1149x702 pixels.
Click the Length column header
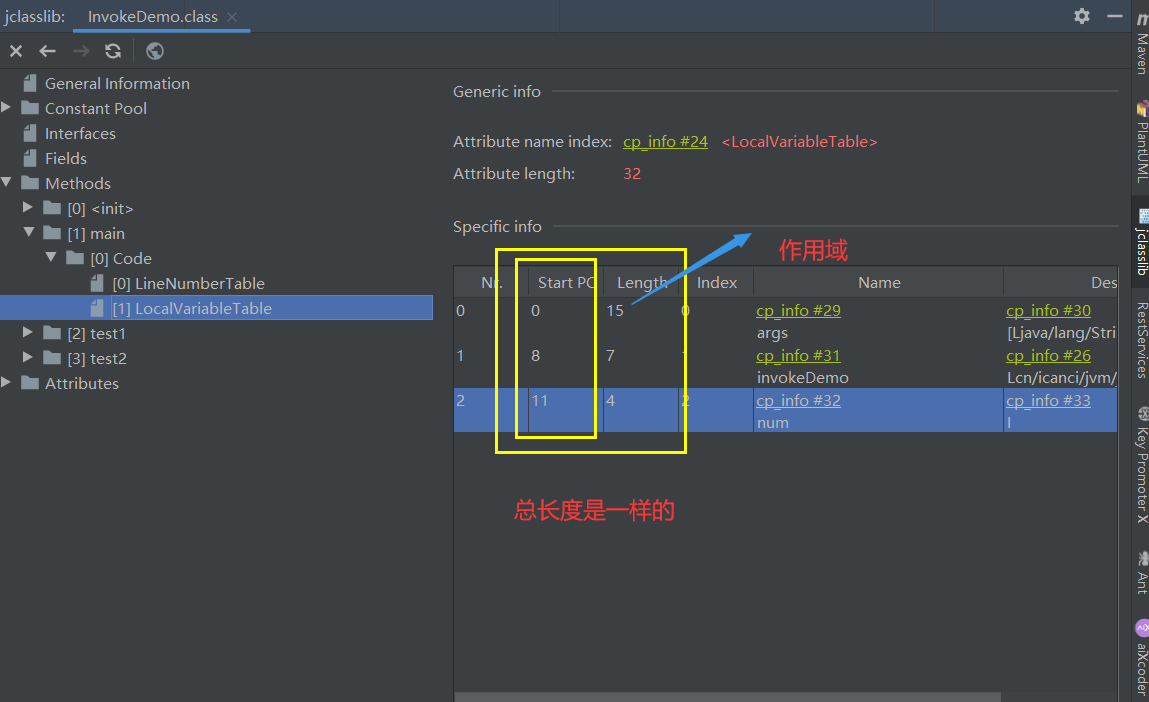coord(641,283)
